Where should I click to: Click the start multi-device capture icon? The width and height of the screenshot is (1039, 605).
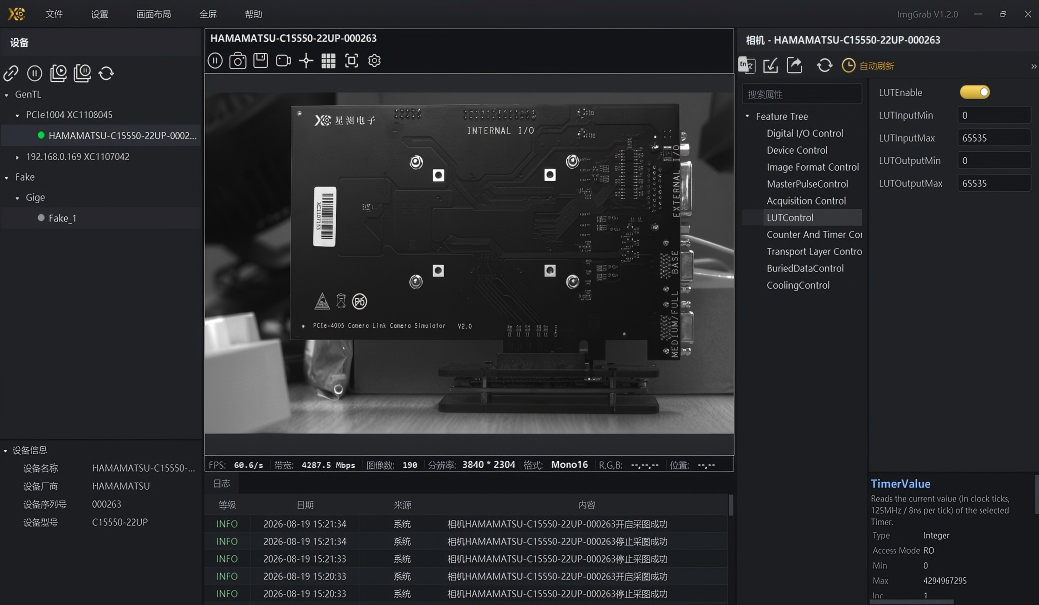point(58,73)
